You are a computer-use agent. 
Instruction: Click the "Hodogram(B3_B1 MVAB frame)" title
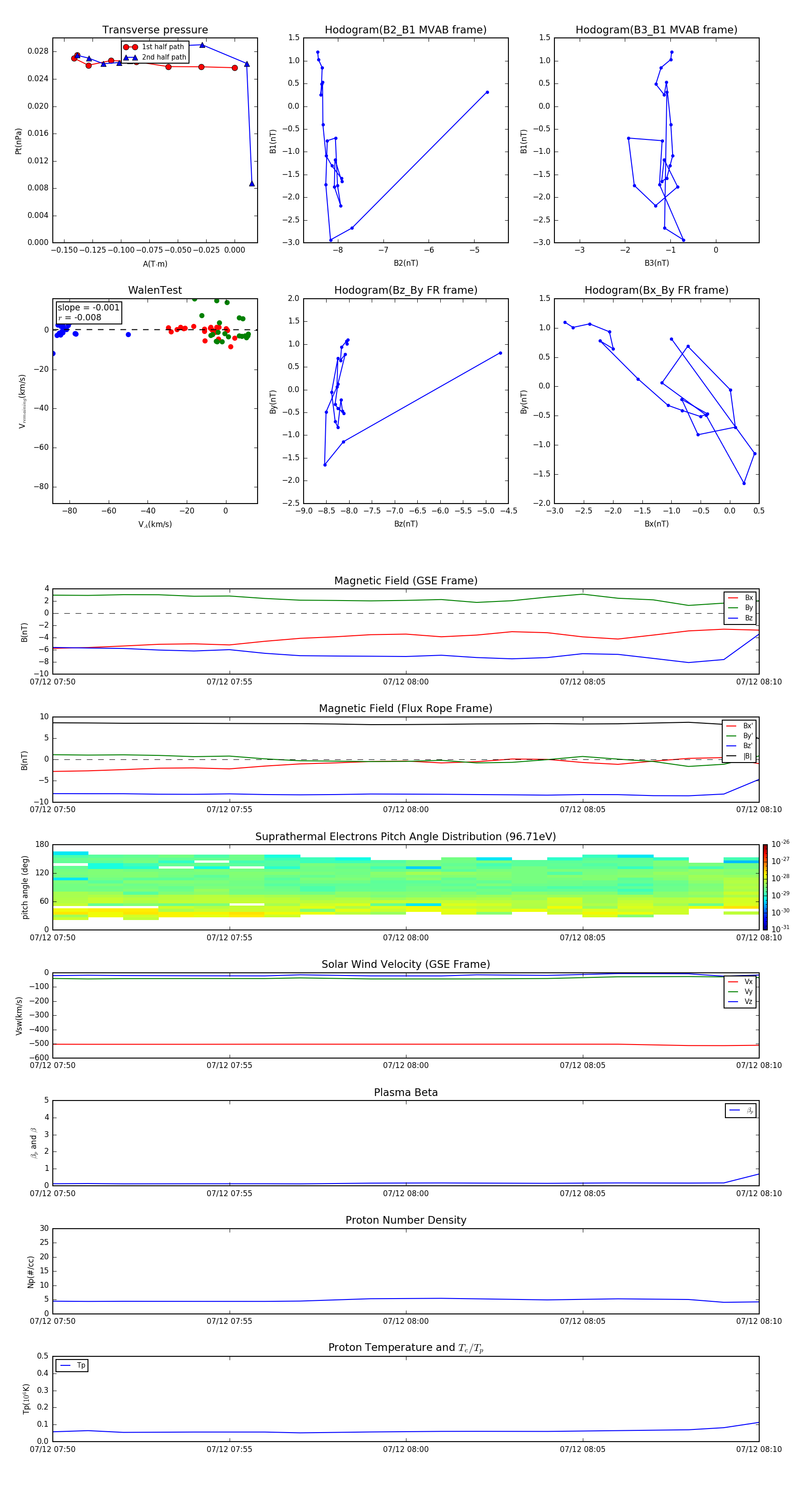point(656,30)
